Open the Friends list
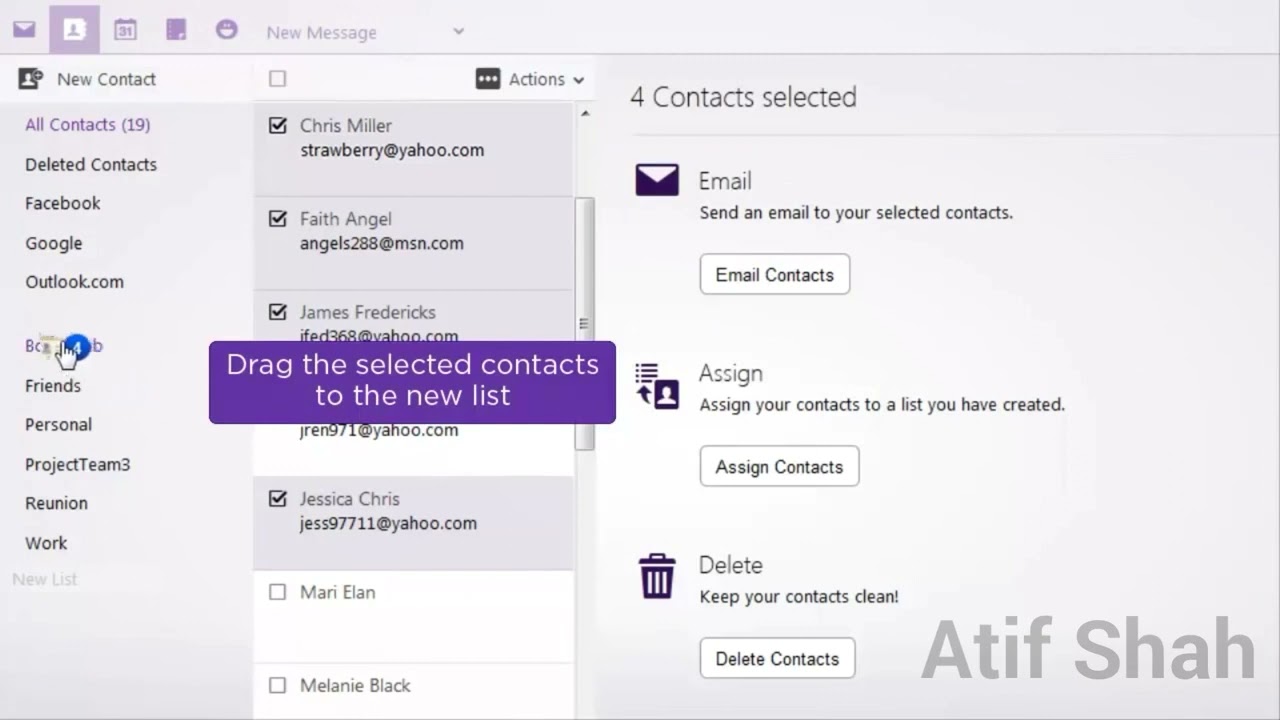 [x=53, y=385]
